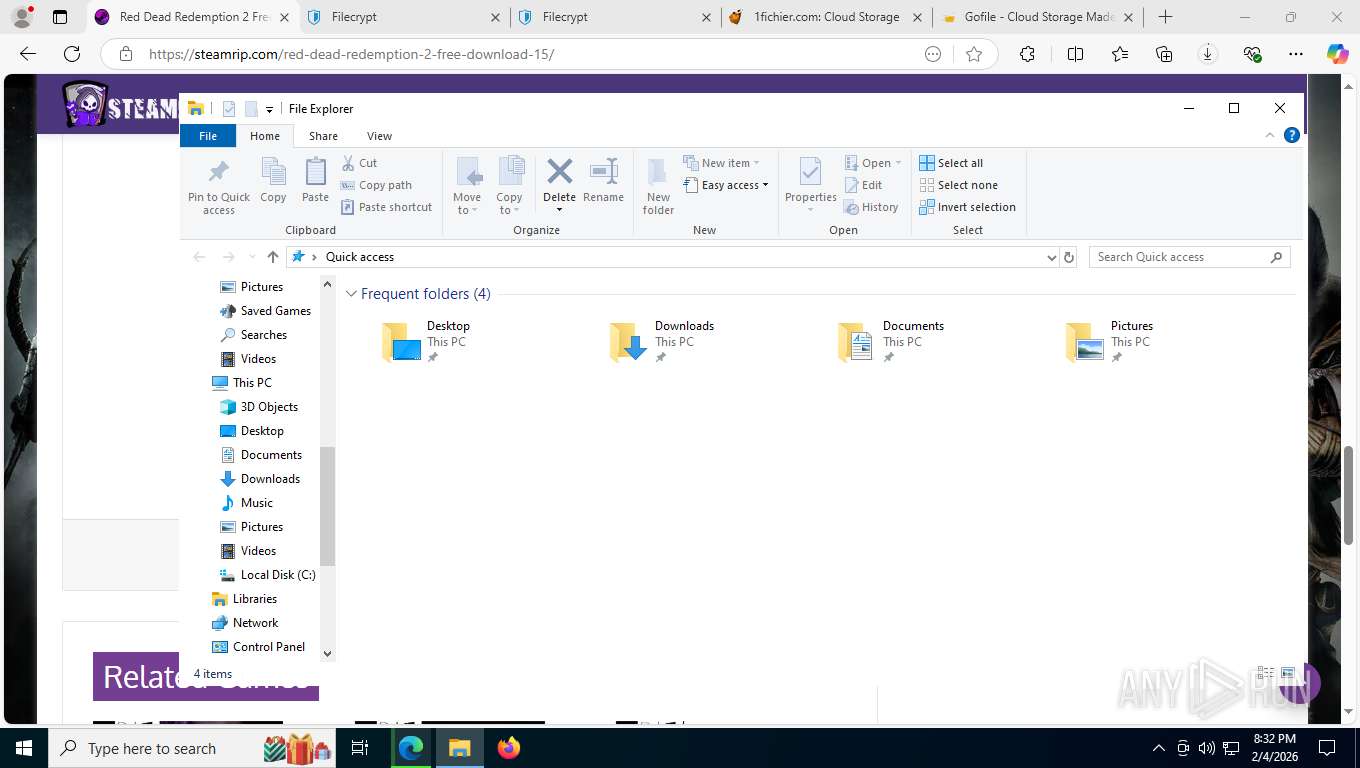Collapse the Frequent folders group
Screen dimensions: 1360x768
pyautogui.click(x=351, y=294)
